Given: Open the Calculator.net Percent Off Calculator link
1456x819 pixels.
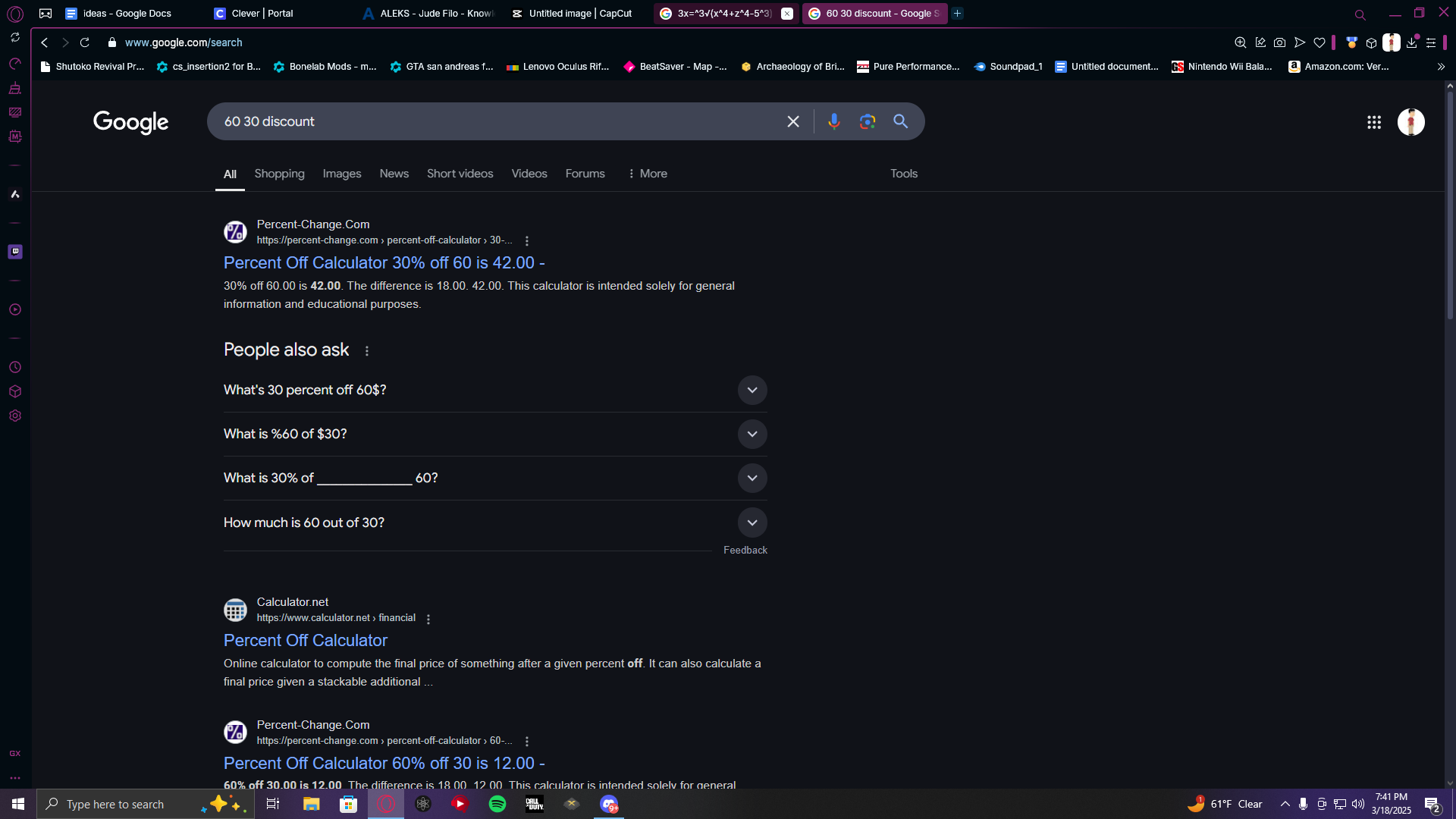Looking at the screenshot, I should (x=306, y=640).
